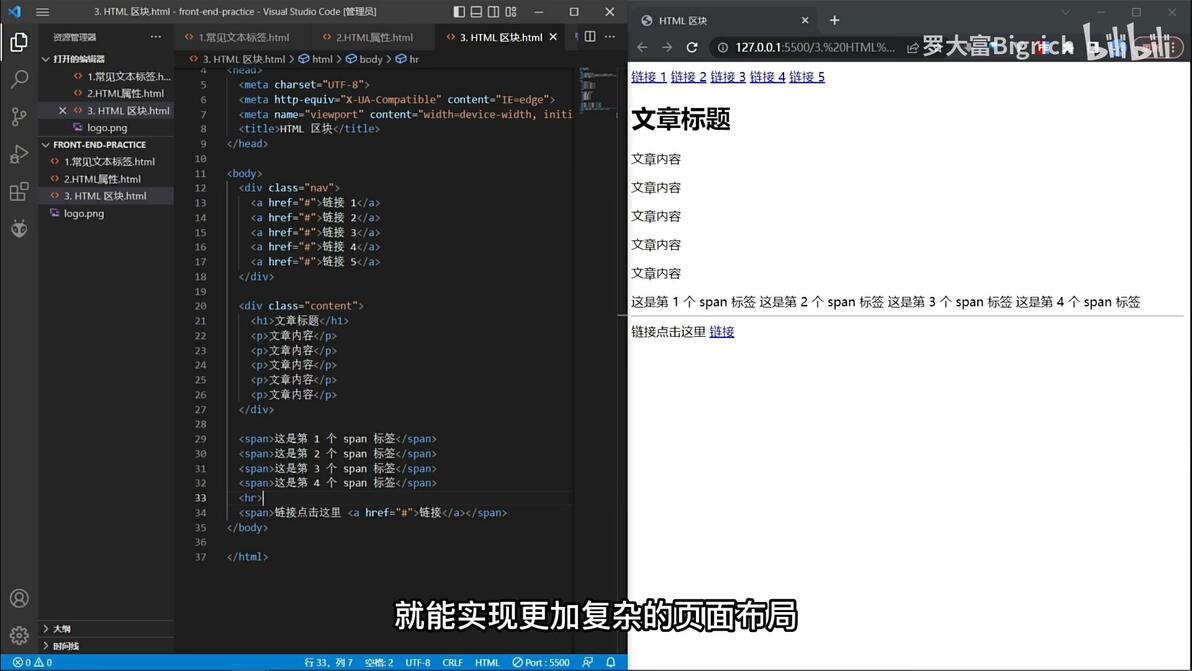The image size is (1192, 671).
Task: Open the VS Code hamburger application menu
Action: [43, 11]
